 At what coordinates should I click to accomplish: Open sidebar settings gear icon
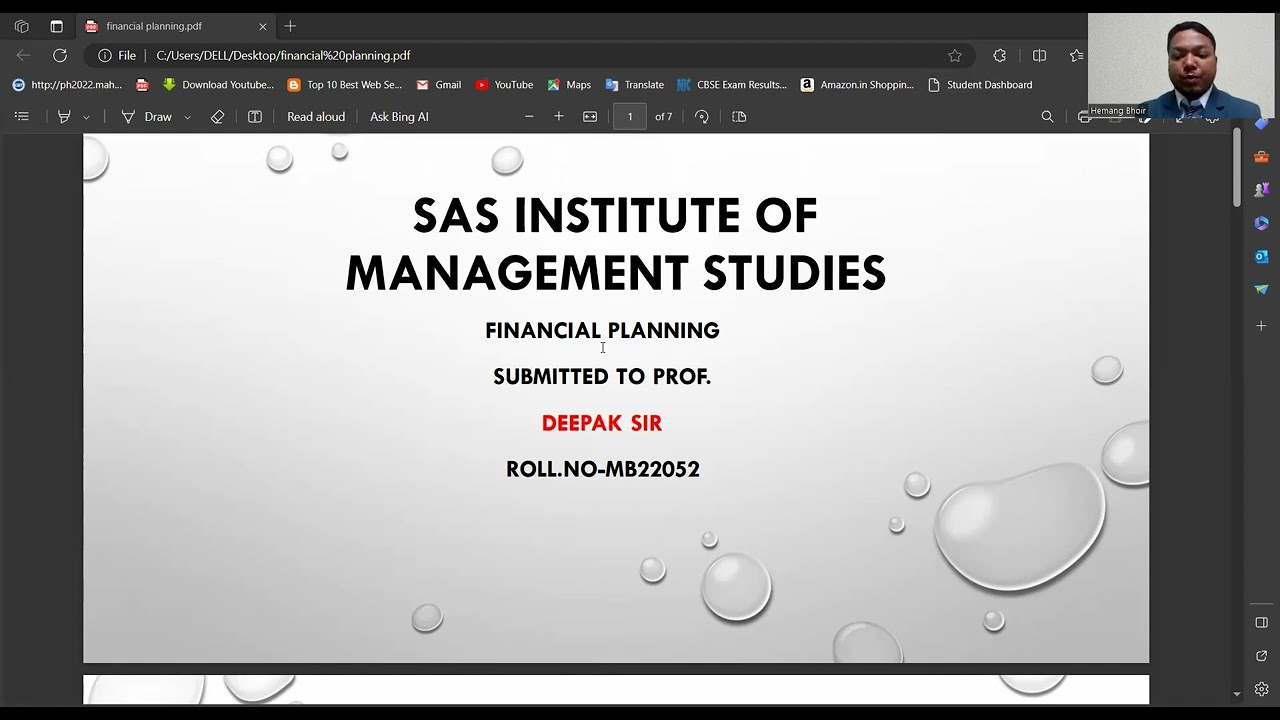1261,689
